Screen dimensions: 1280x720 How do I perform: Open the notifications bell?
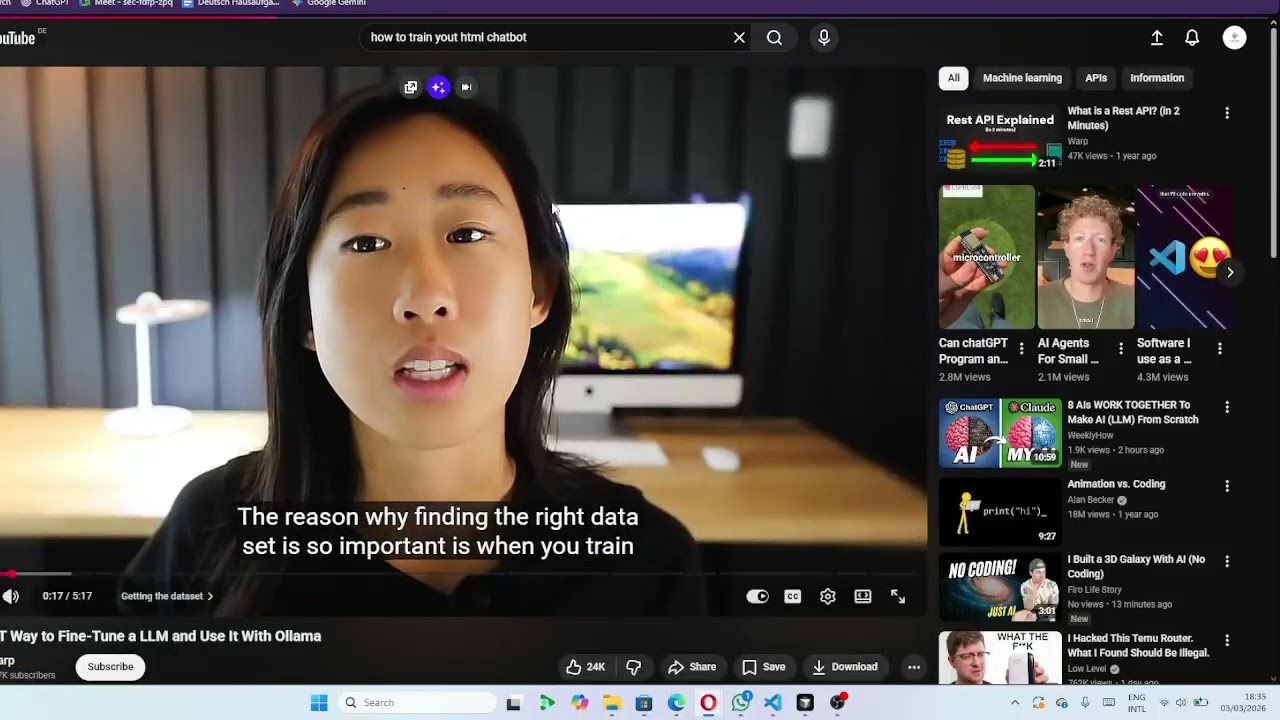1192,37
